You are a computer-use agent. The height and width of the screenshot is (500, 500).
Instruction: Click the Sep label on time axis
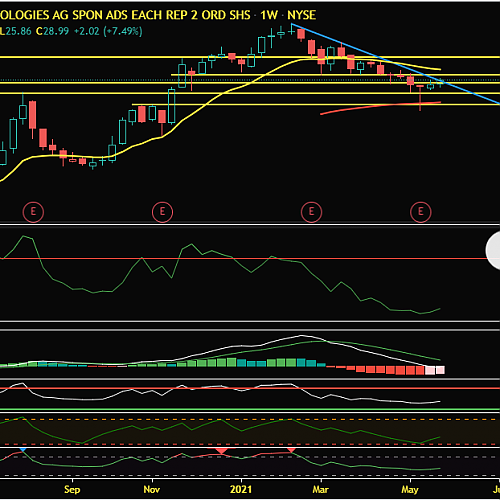click(72, 490)
